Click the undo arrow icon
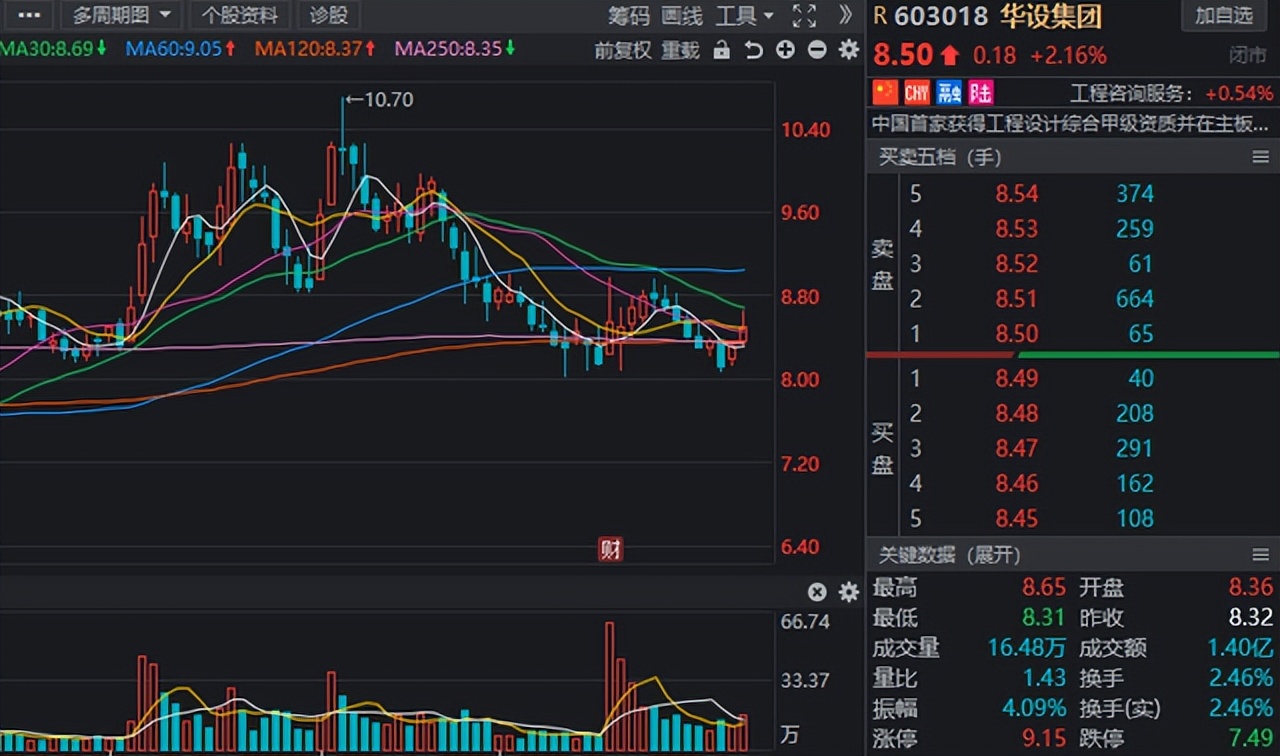 pos(753,50)
